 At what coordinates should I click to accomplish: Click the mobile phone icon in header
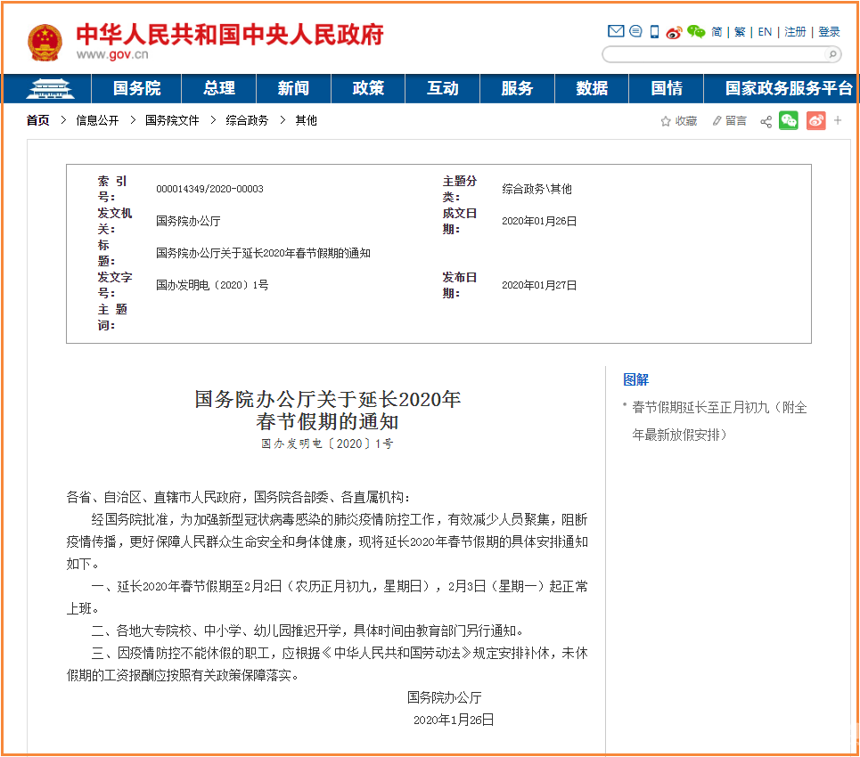point(655,32)
